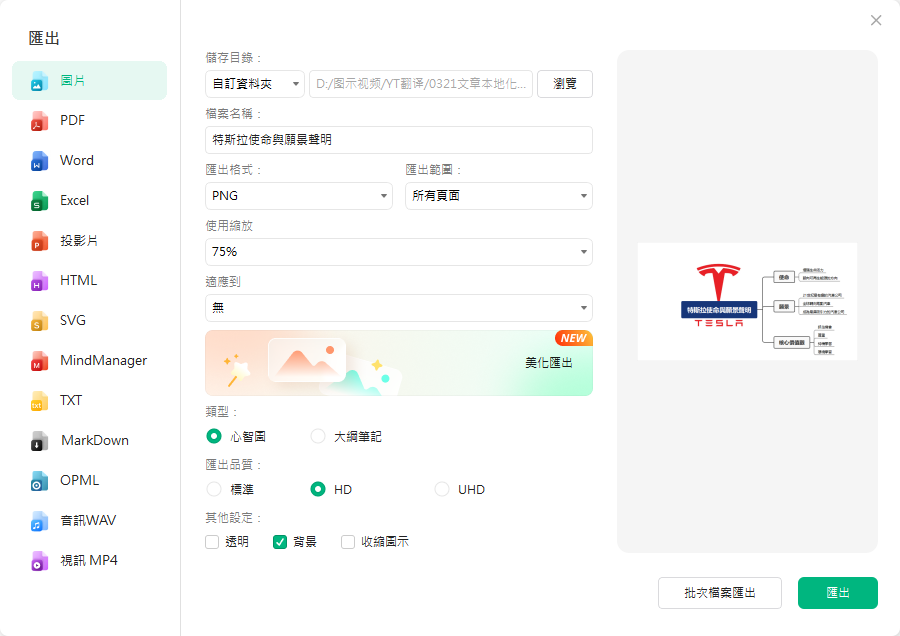Viewport: 900px width, 636px height.
Task: Click the 匯出 export button
Action: (837, 592)
